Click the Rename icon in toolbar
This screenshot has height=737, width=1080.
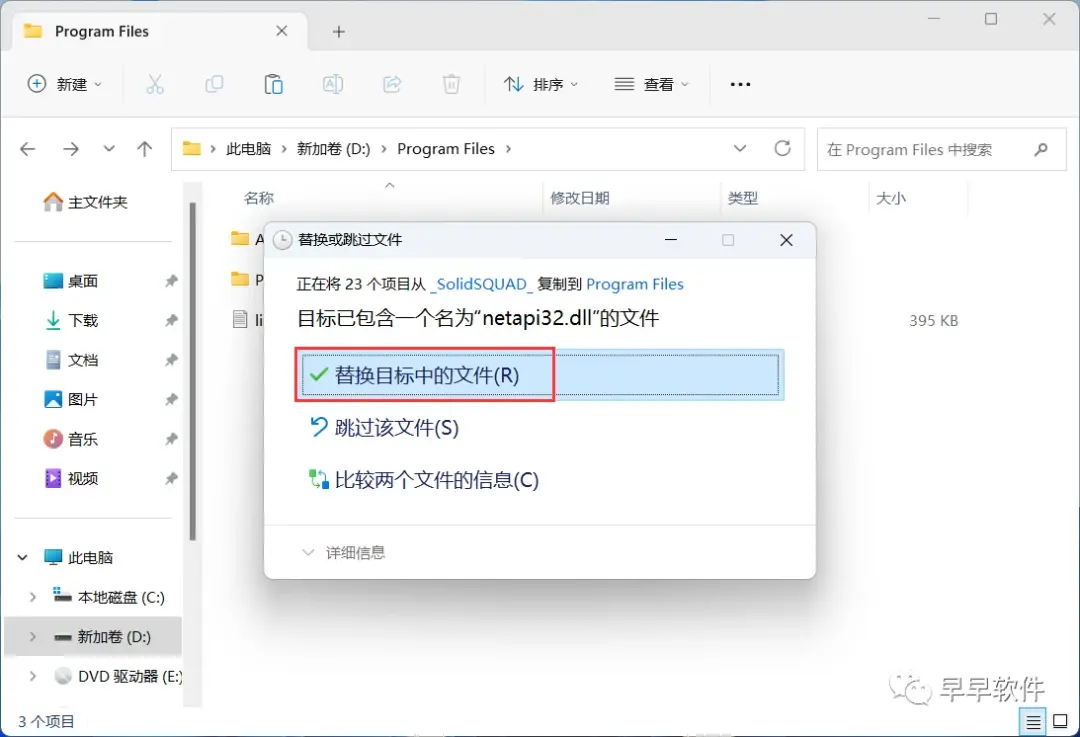point(333,84)
